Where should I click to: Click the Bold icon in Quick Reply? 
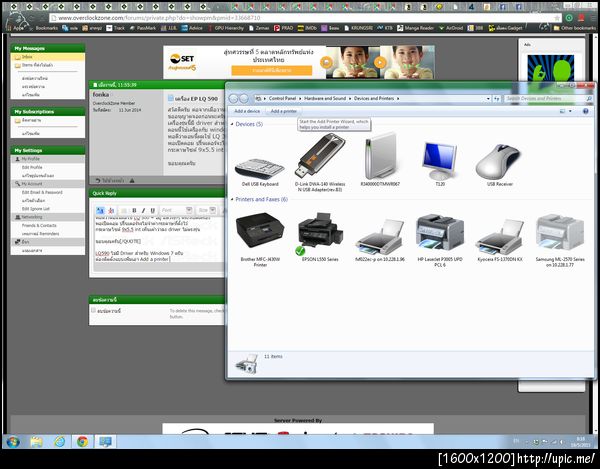pos(134,210)
